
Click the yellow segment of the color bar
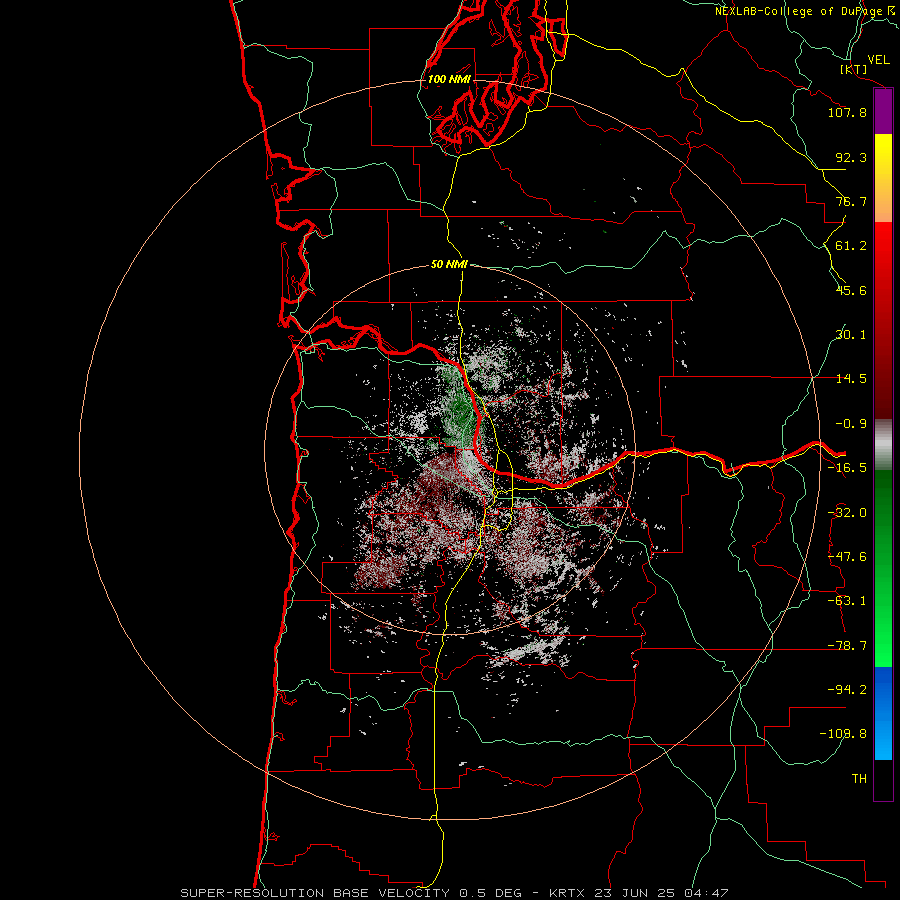pos(883,158)
